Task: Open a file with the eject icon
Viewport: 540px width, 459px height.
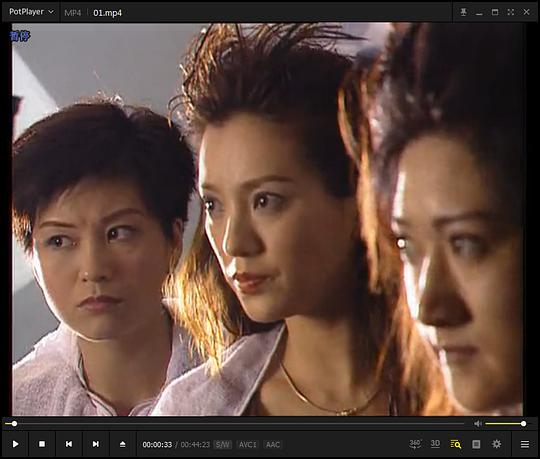Action: [122, 444]
